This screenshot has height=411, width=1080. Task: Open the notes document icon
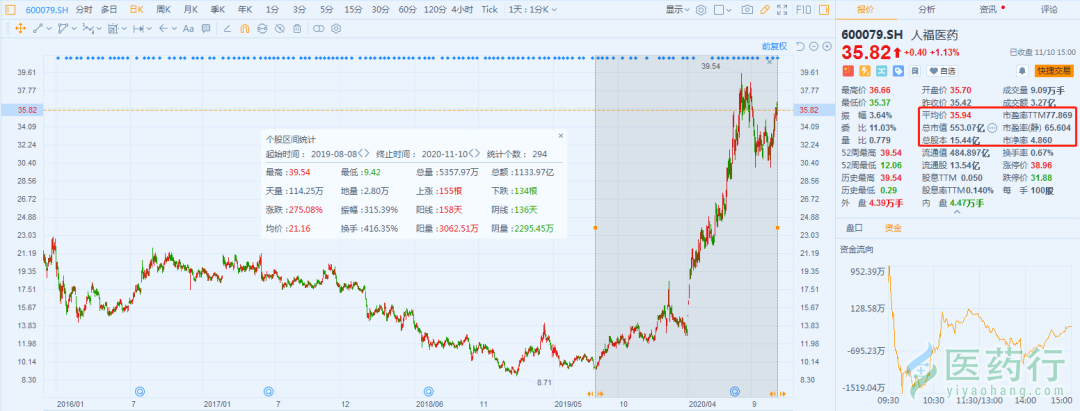tap(915, 71)
